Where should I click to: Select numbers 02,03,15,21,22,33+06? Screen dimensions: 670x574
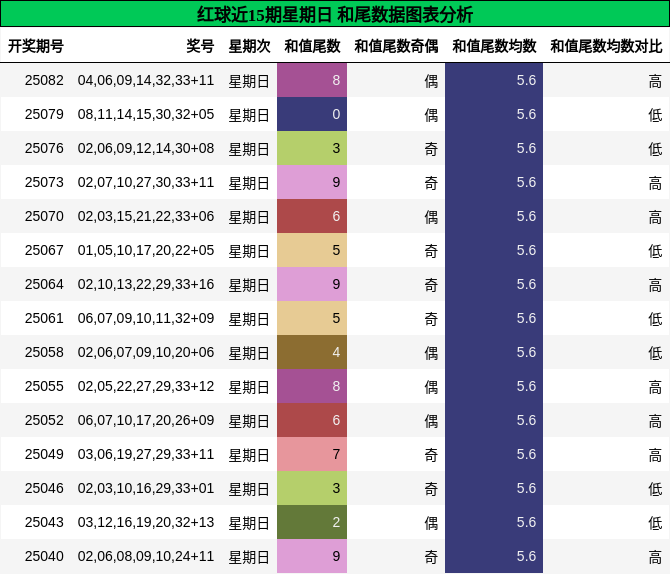click(x=146, y=216)
